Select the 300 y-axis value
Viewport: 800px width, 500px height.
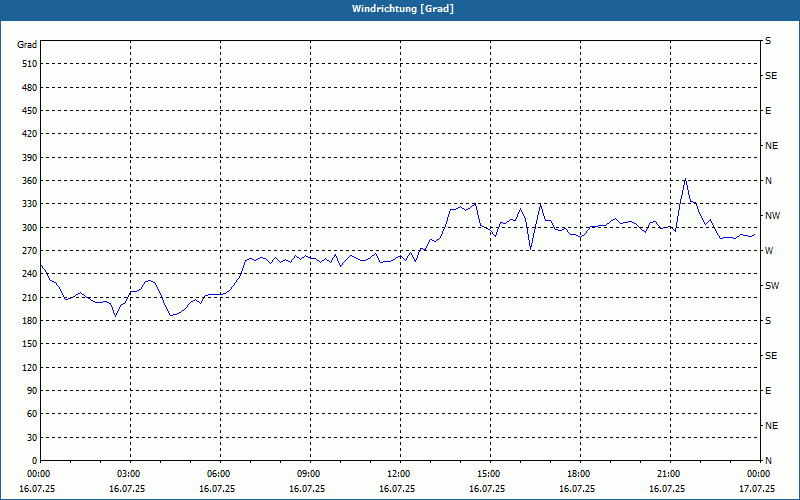30,228
